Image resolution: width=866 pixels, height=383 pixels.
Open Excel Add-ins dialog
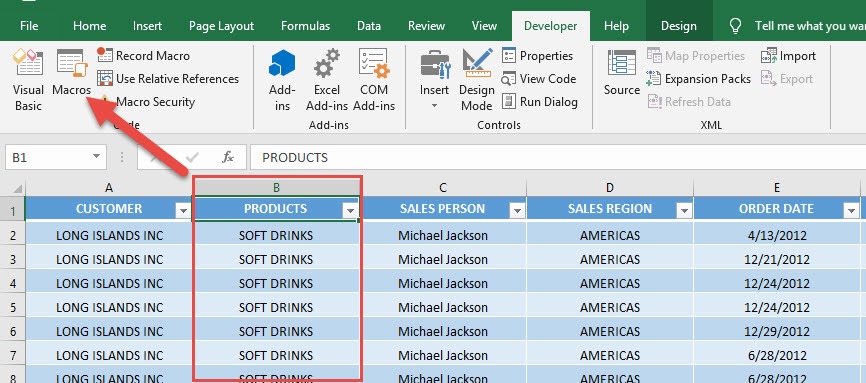[327, 80]
